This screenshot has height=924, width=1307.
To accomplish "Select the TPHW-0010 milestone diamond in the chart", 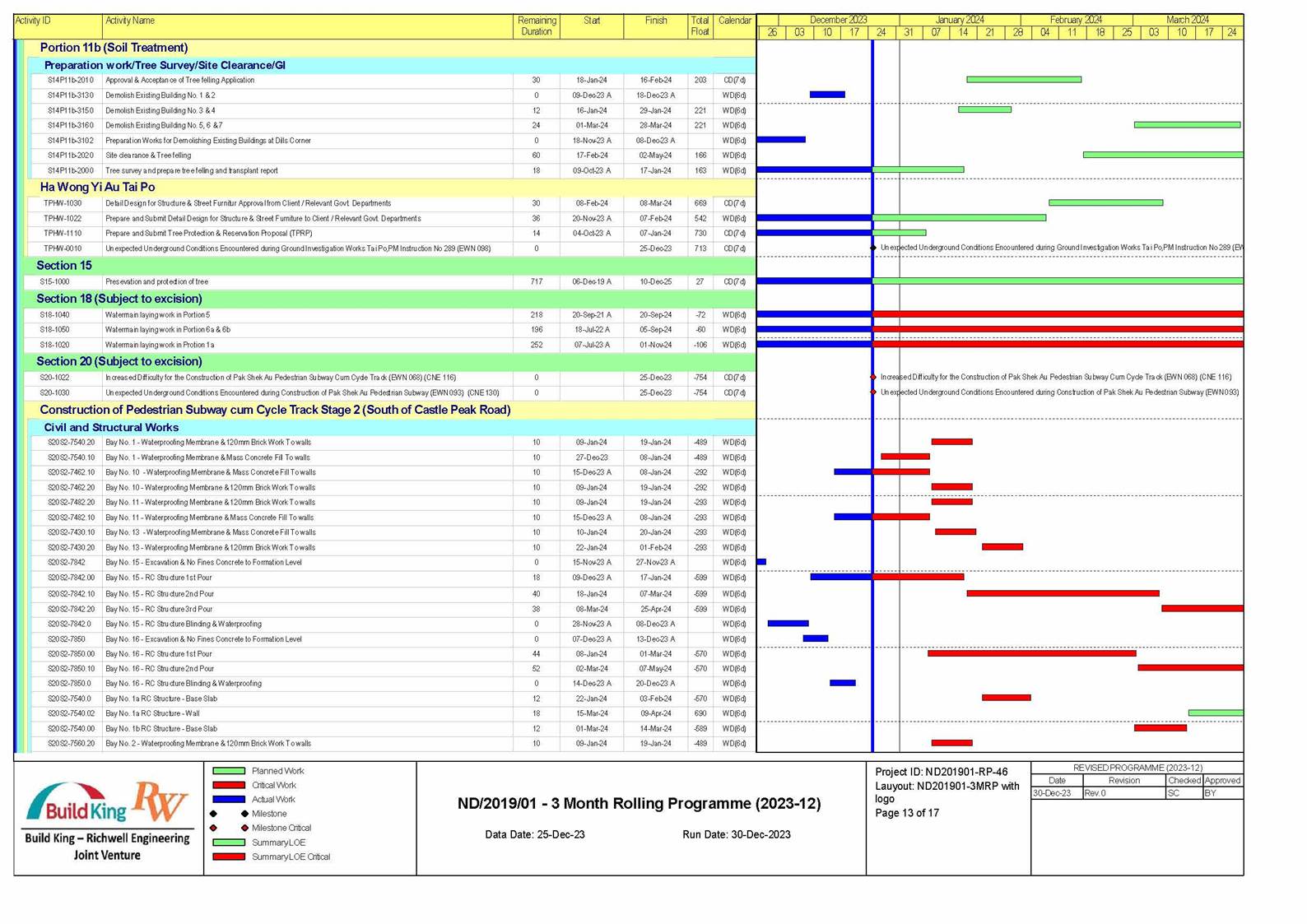I will (873, 248).
